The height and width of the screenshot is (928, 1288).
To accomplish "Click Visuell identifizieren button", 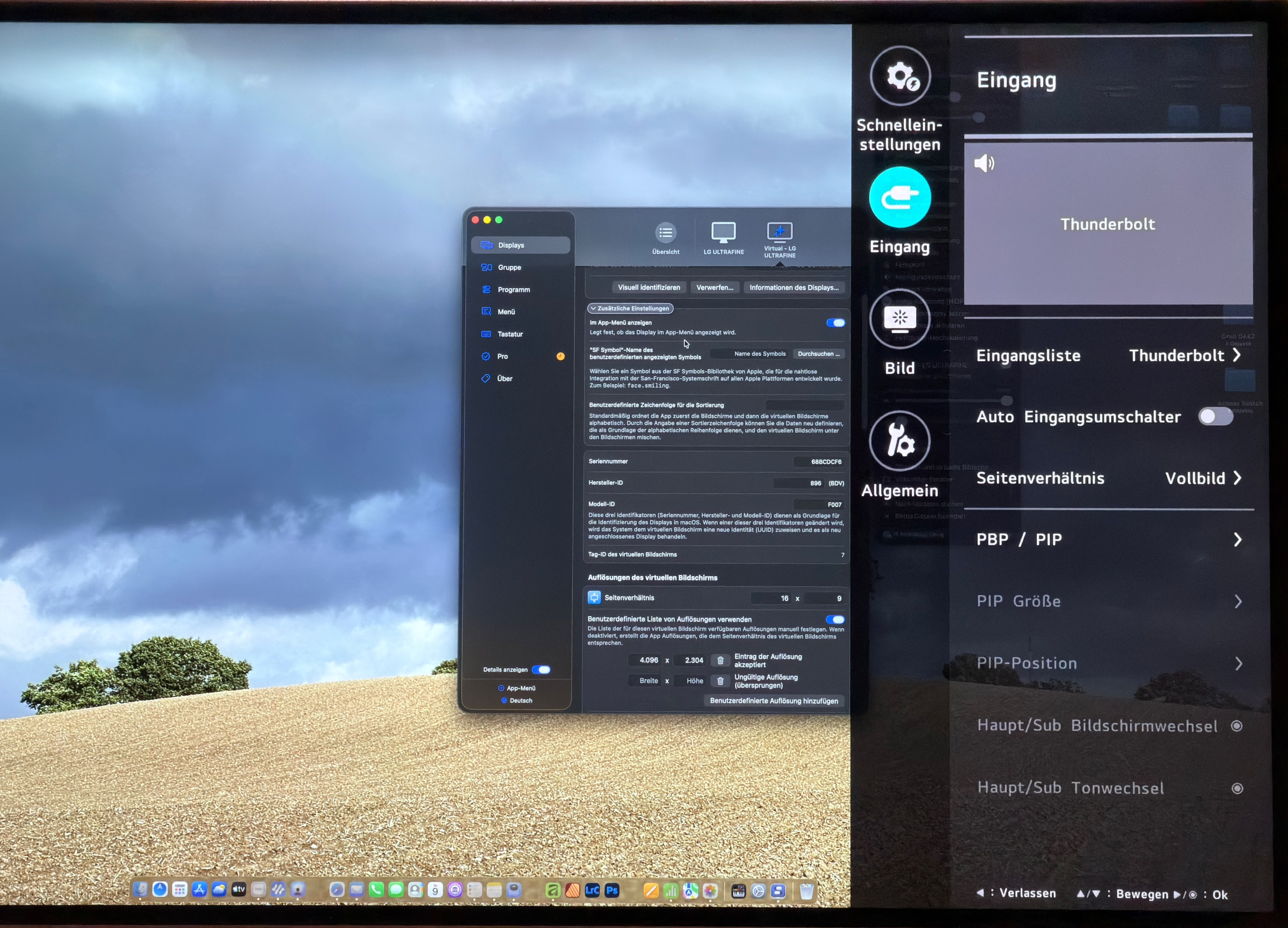I will click(649, 287).
